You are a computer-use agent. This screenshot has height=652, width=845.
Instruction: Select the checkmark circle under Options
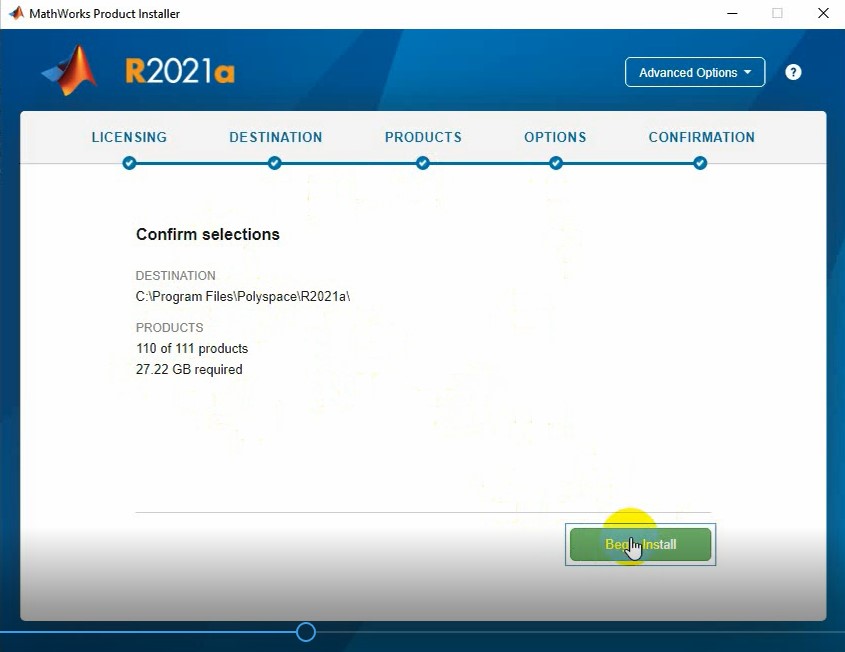pyautogui.click(x=555, y=163)
